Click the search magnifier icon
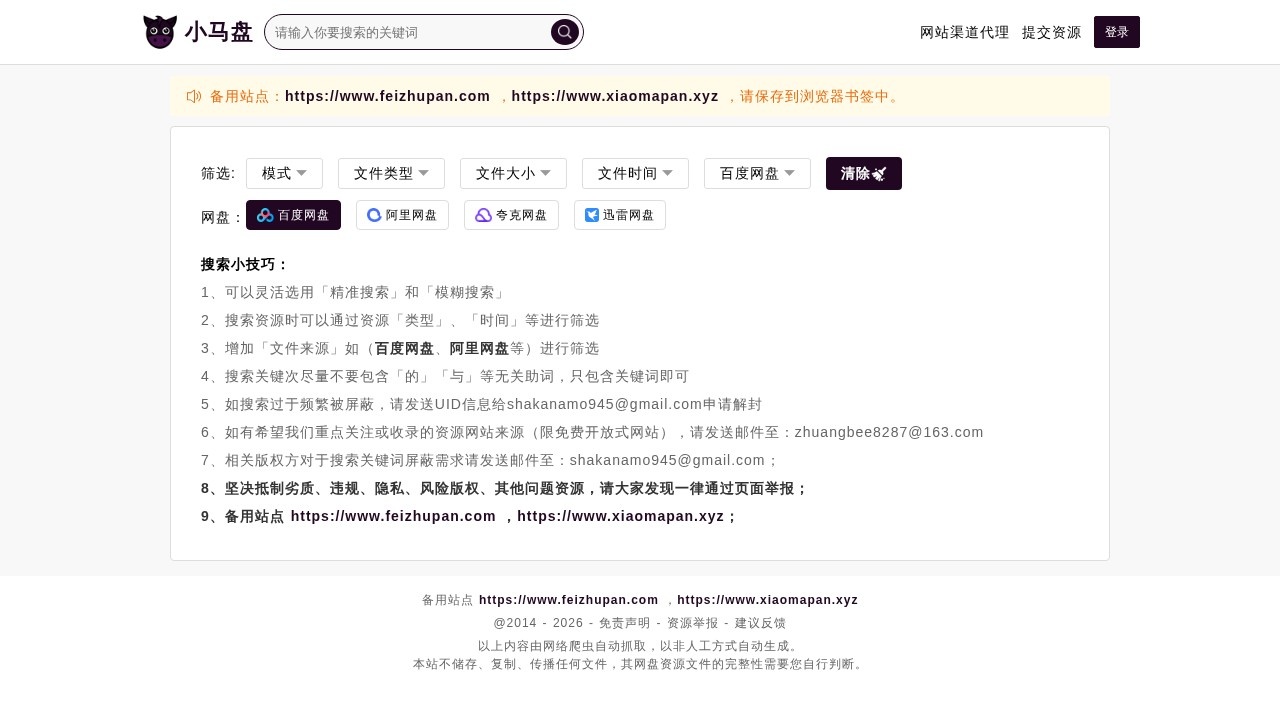Screen dimensions: 1280x720 (x=564, y=32)
